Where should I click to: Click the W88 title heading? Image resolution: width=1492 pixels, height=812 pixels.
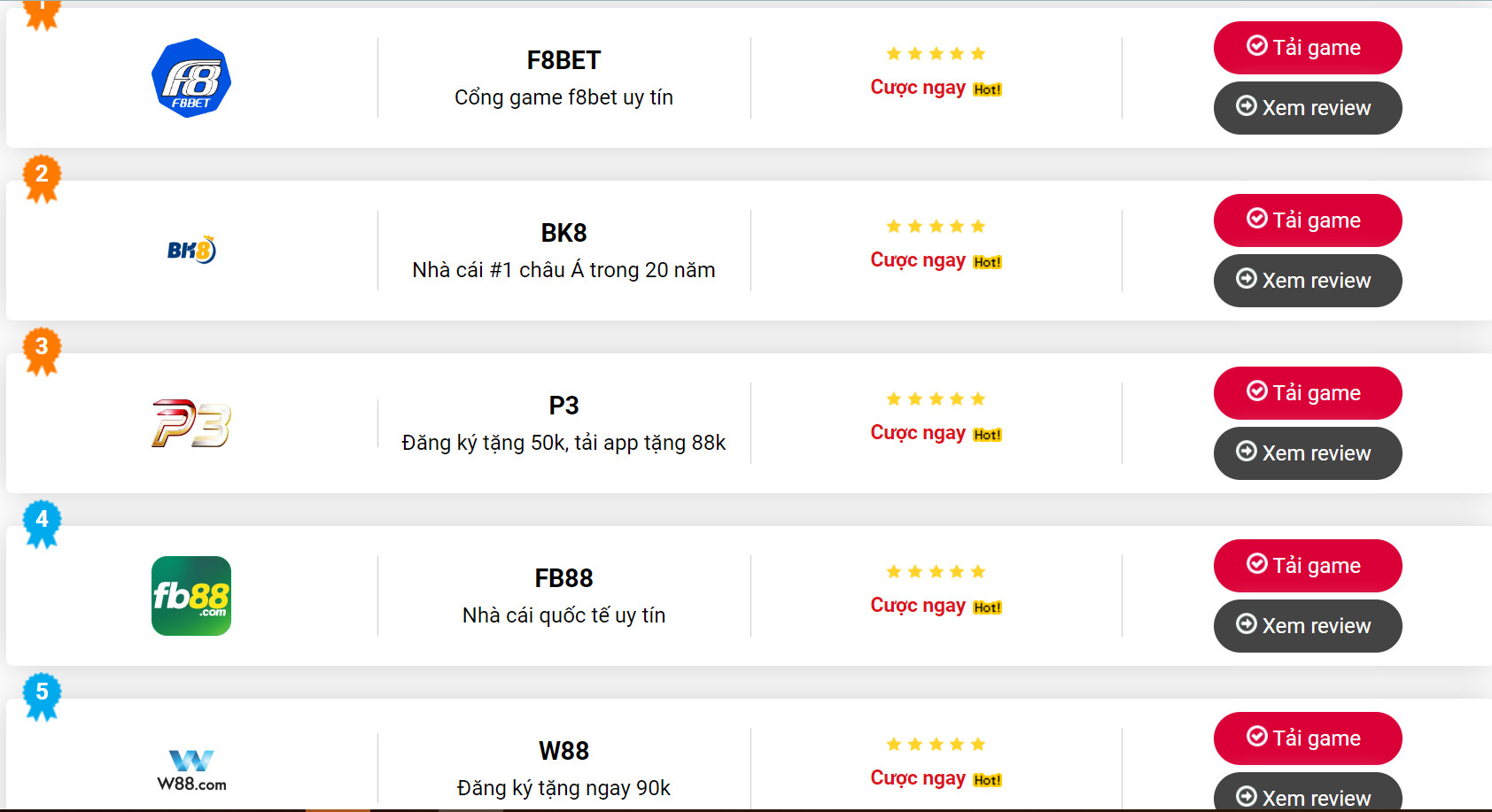(x=563, y=751)
